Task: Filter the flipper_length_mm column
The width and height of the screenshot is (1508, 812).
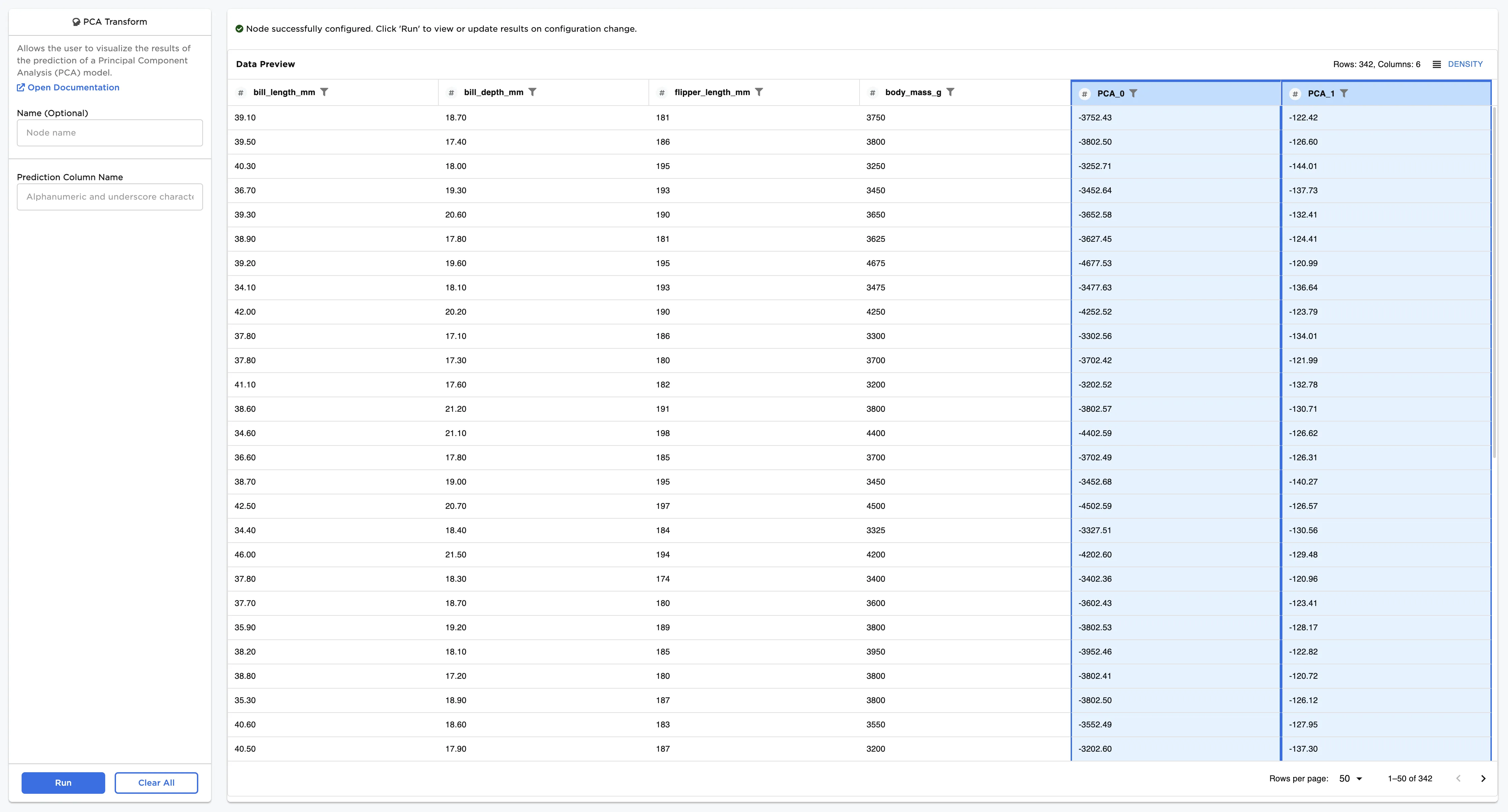Action: (x=759, y=92)
